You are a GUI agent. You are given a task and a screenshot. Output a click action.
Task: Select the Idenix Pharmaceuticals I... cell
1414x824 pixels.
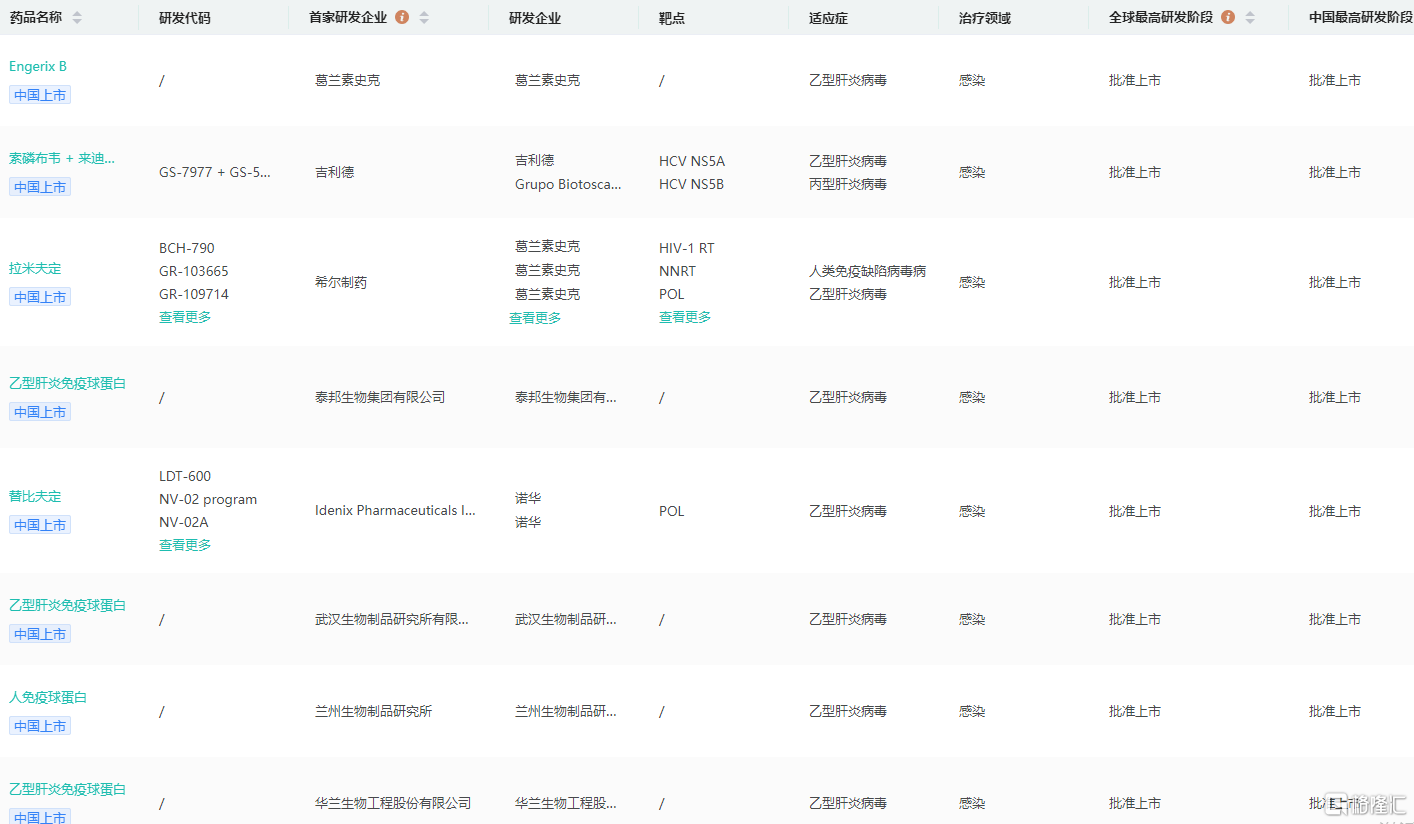(395, 511)
